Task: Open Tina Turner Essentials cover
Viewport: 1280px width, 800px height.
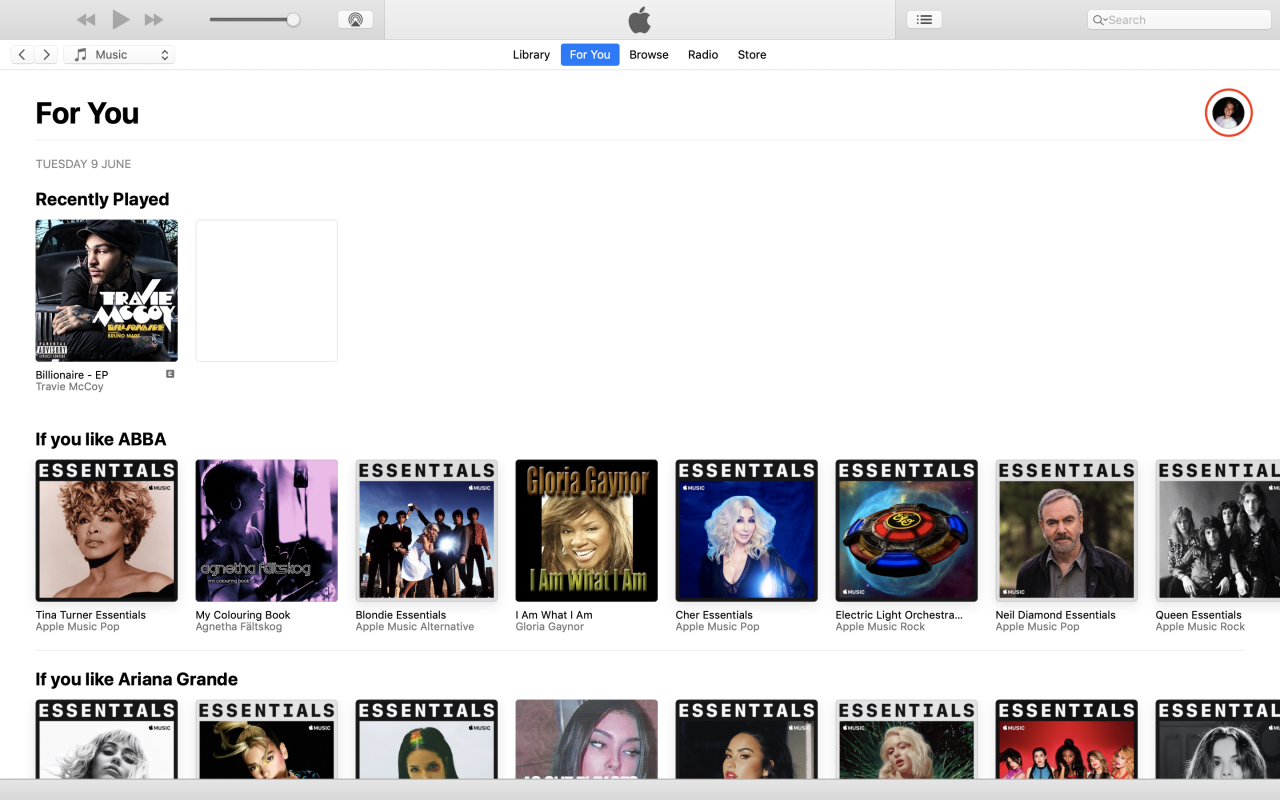Action: coord(107,531)
